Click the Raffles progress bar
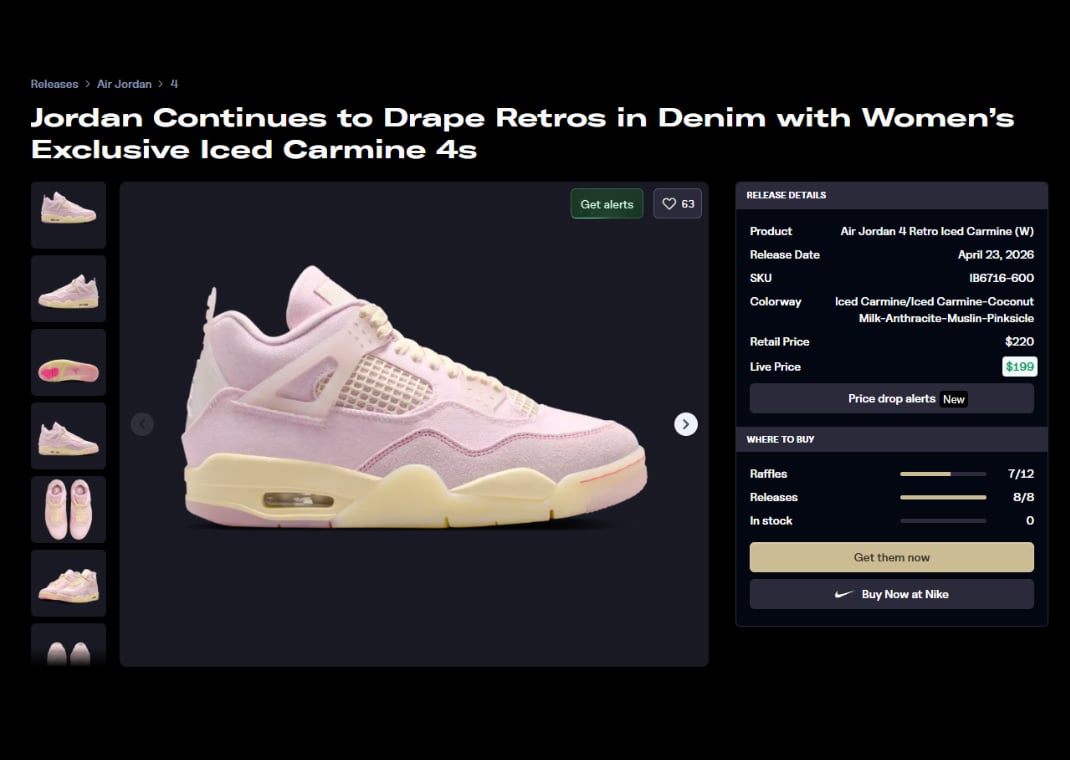 coord(942,473)
